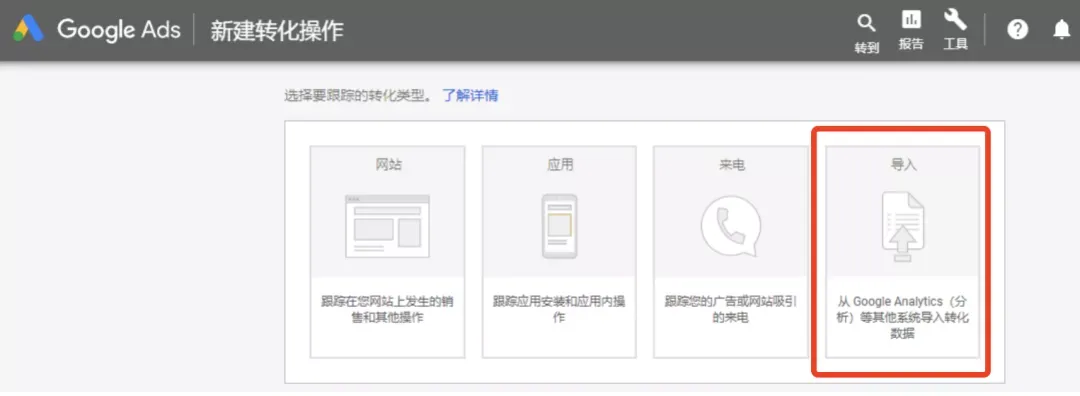Click the phone call bubble illustration
Image resolution: width=1080 pixels, height=396 pixels.
pos(731,225)
